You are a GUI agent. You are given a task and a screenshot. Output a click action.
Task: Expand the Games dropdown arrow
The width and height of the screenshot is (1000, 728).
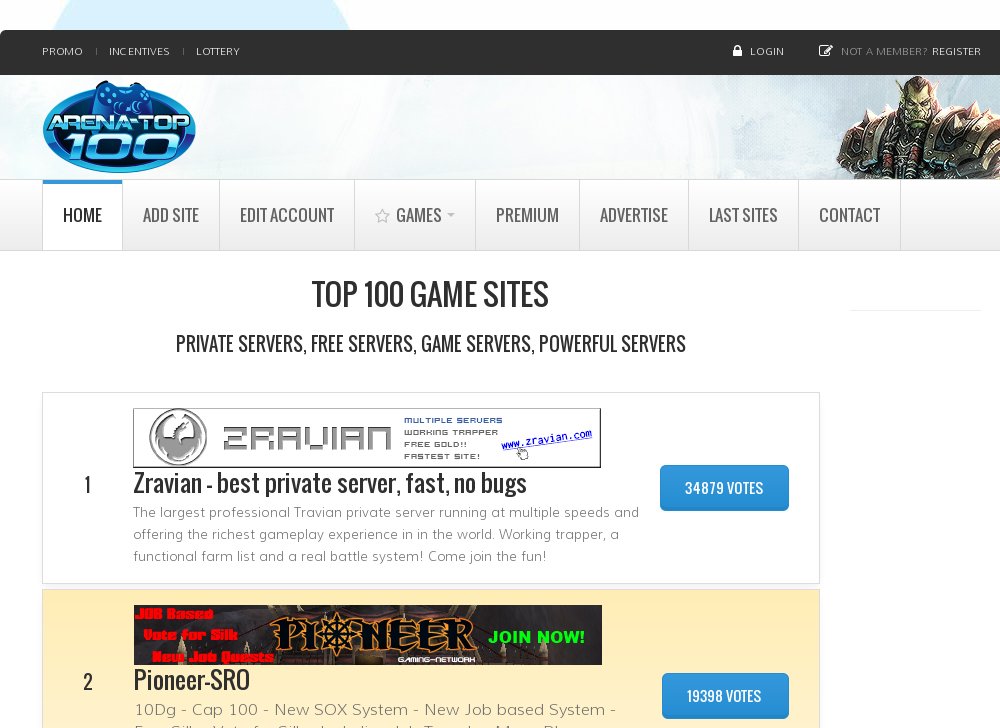click(x=451, y=216)
